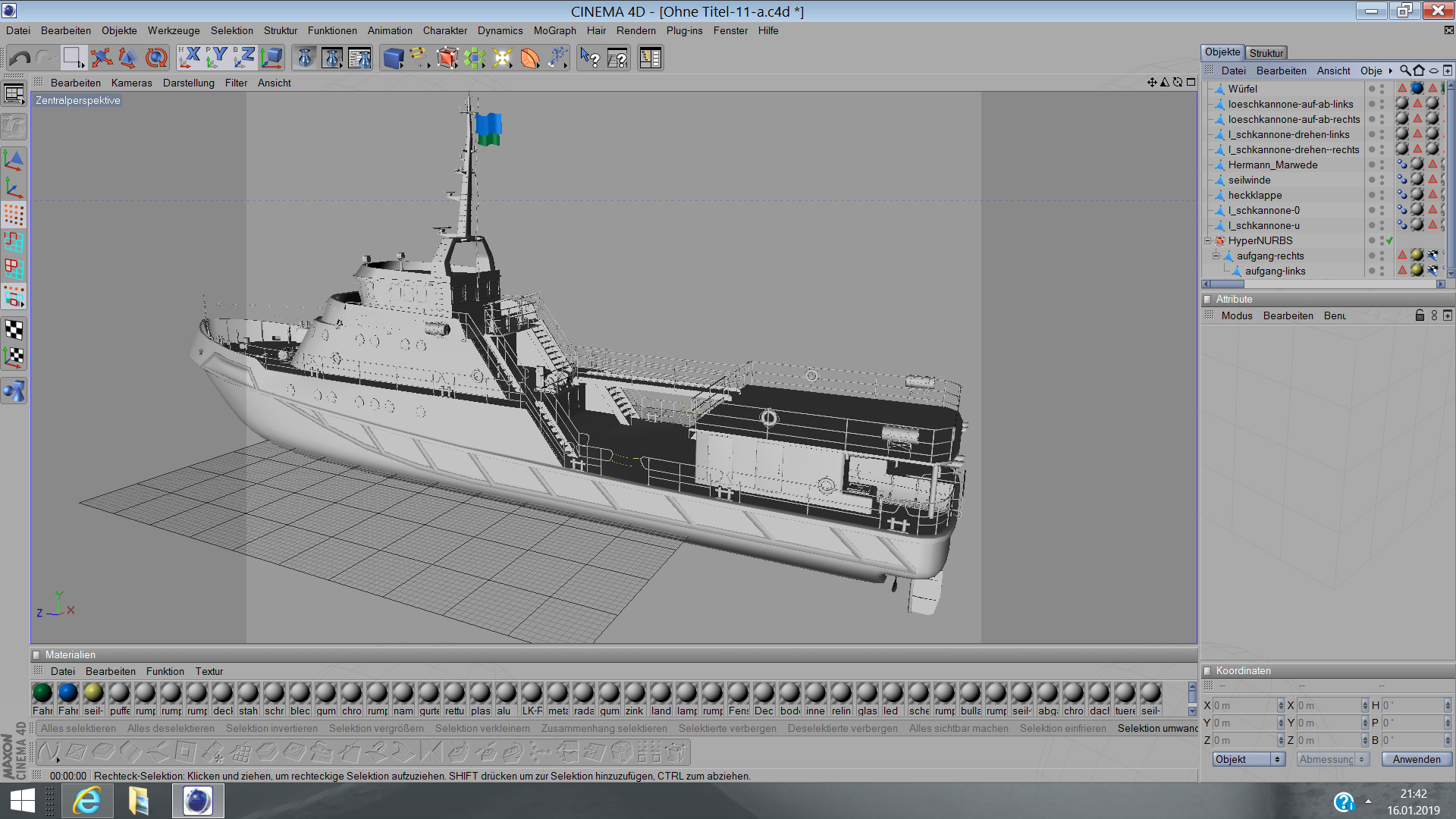Click the context help cursor icon
Image resolution: width=1456 pixels, height=819 pixels.
point(589,58)
